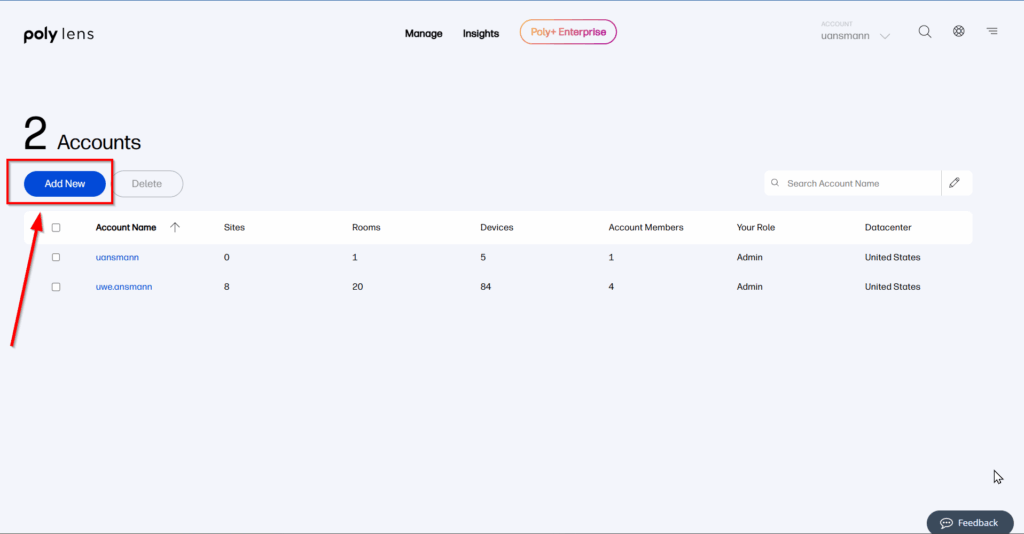
Task: Click the Account Name sort arrow
Action: [175, 228]
